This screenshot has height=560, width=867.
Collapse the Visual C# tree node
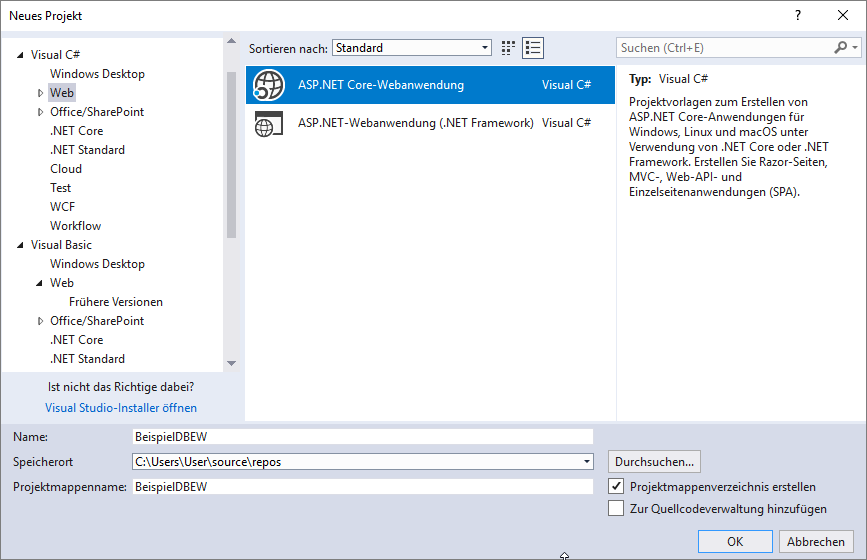tap(20, 55)
